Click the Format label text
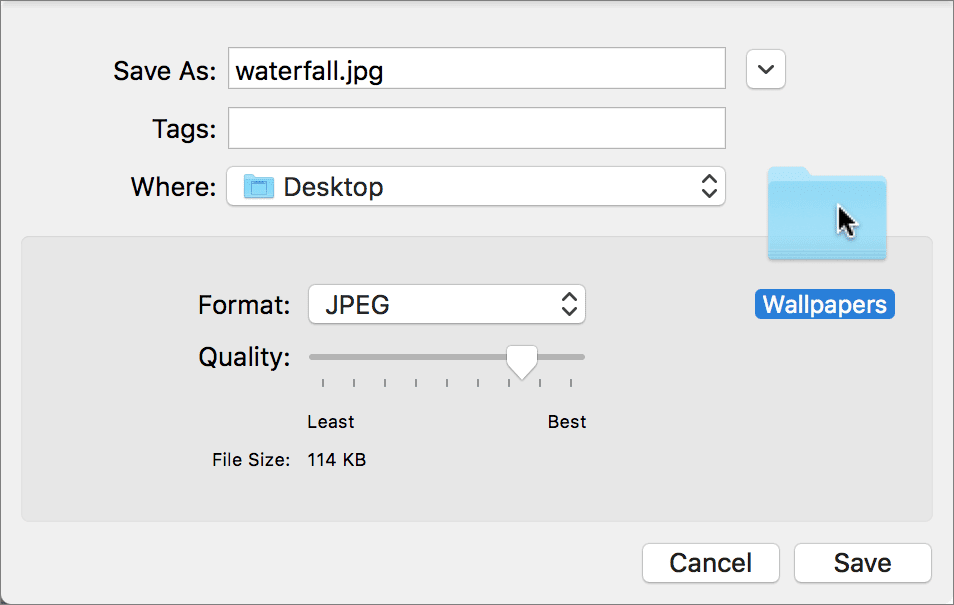 pos(244,304)
